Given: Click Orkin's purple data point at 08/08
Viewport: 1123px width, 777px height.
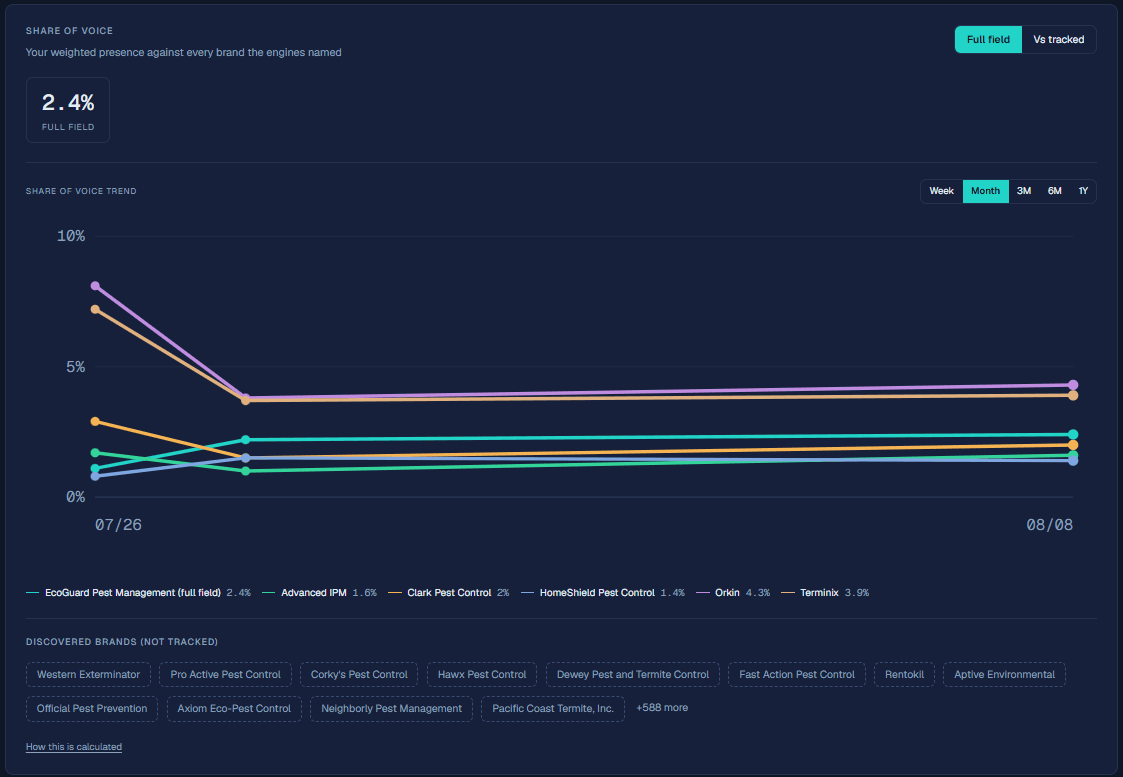Looking at the screenshot, I should 1073,385.
